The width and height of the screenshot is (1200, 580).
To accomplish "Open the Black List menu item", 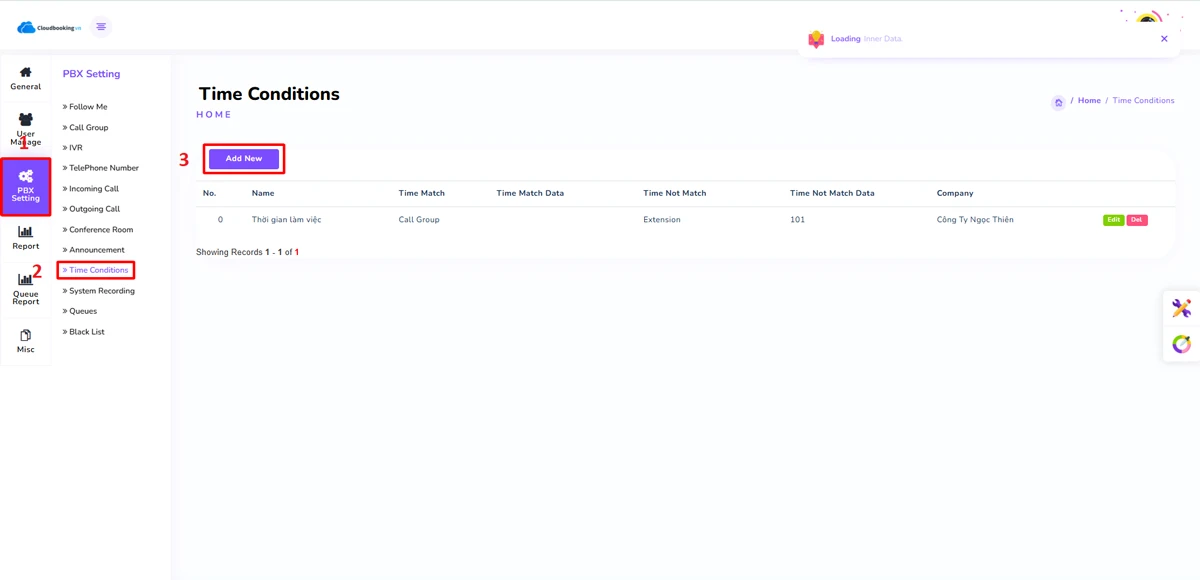I will click(x=86, y=332).
